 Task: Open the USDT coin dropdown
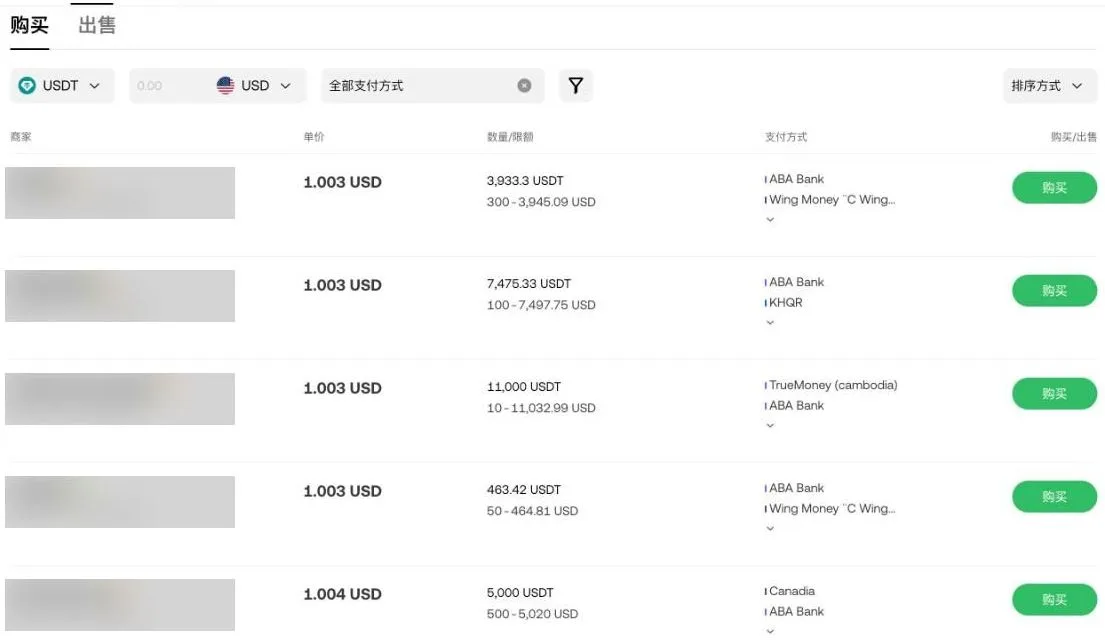[x=62, y=85]
